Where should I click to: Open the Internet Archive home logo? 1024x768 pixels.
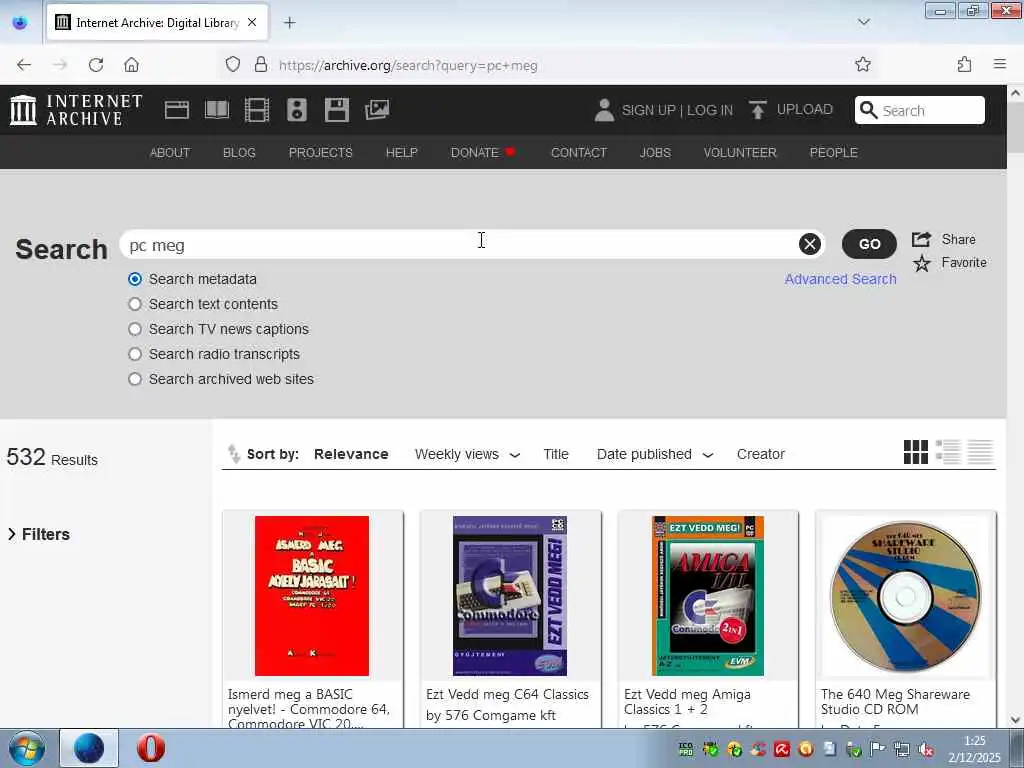76,109
